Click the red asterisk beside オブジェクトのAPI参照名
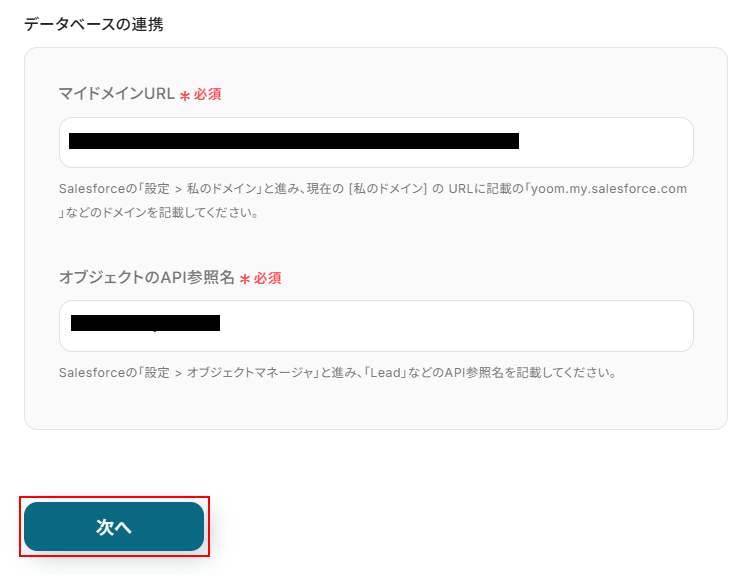 pos(244,279)
